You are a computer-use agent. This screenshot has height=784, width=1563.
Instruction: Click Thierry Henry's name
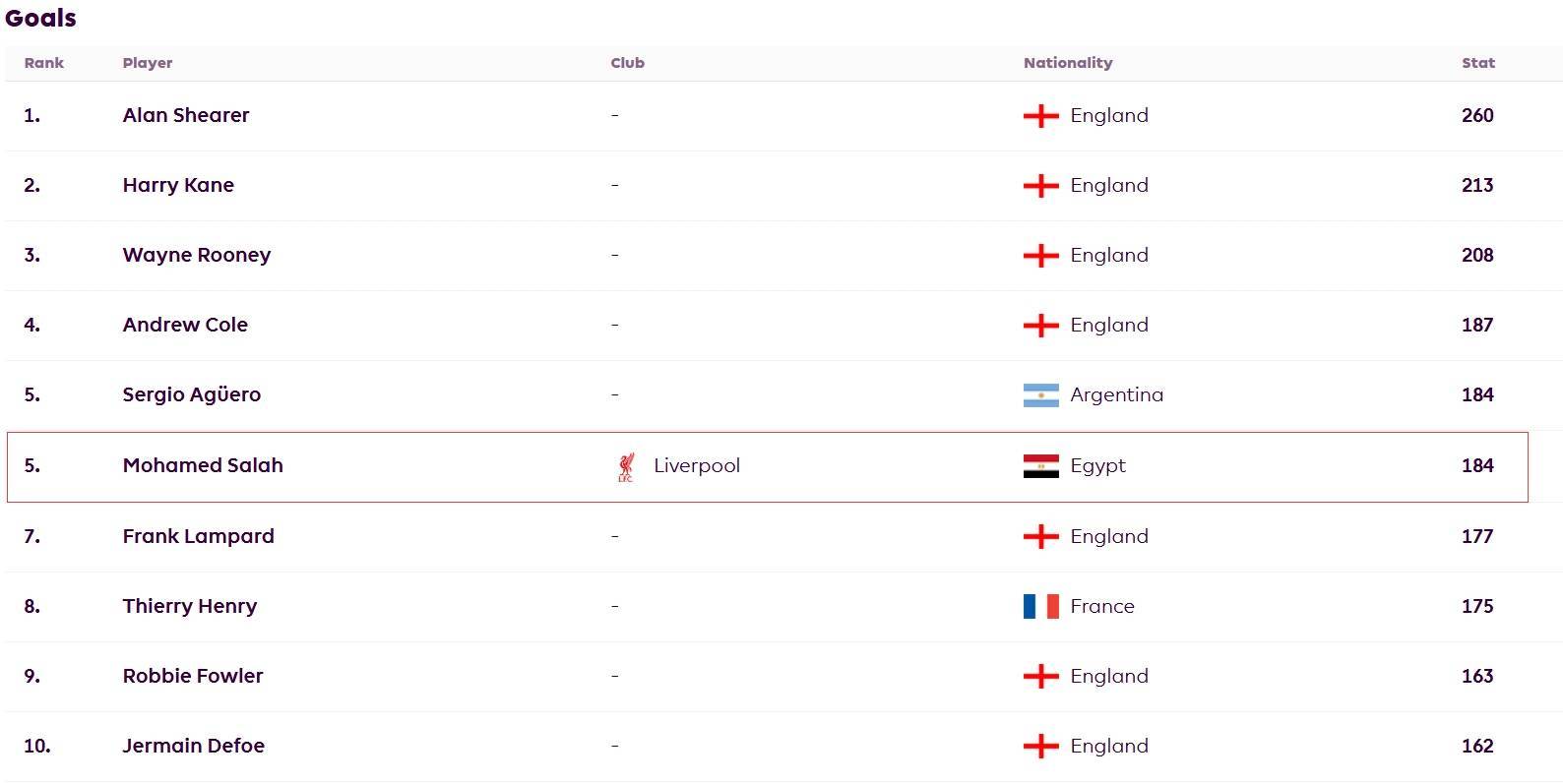tap(190, 606)
